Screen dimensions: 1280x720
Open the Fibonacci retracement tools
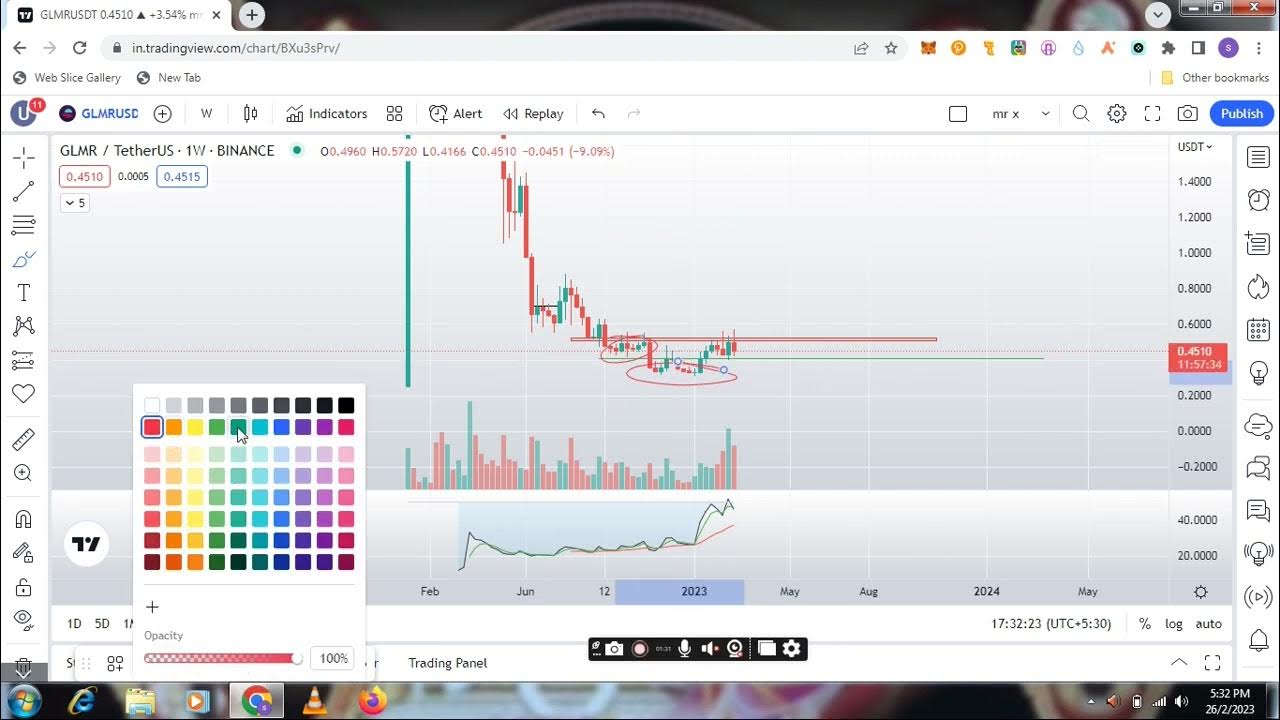click(24, 225)
